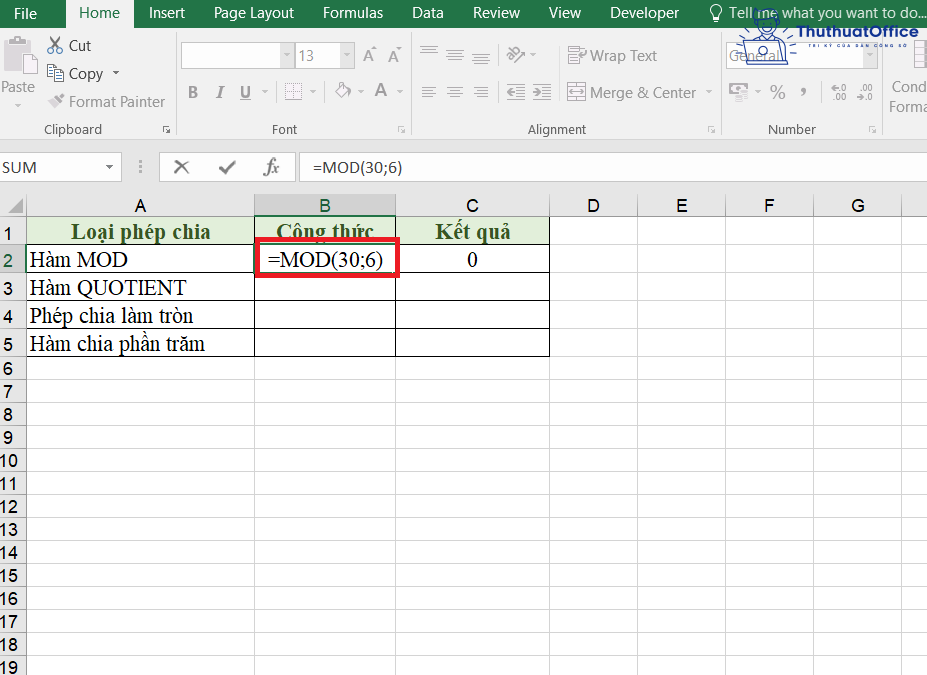Click the Percent Style icon

[777, 92]
